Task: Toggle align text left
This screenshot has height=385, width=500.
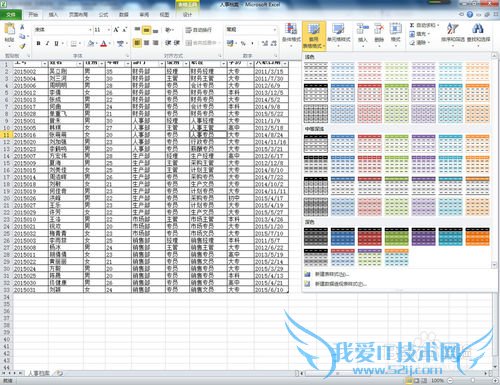Action: click(137, 43)
